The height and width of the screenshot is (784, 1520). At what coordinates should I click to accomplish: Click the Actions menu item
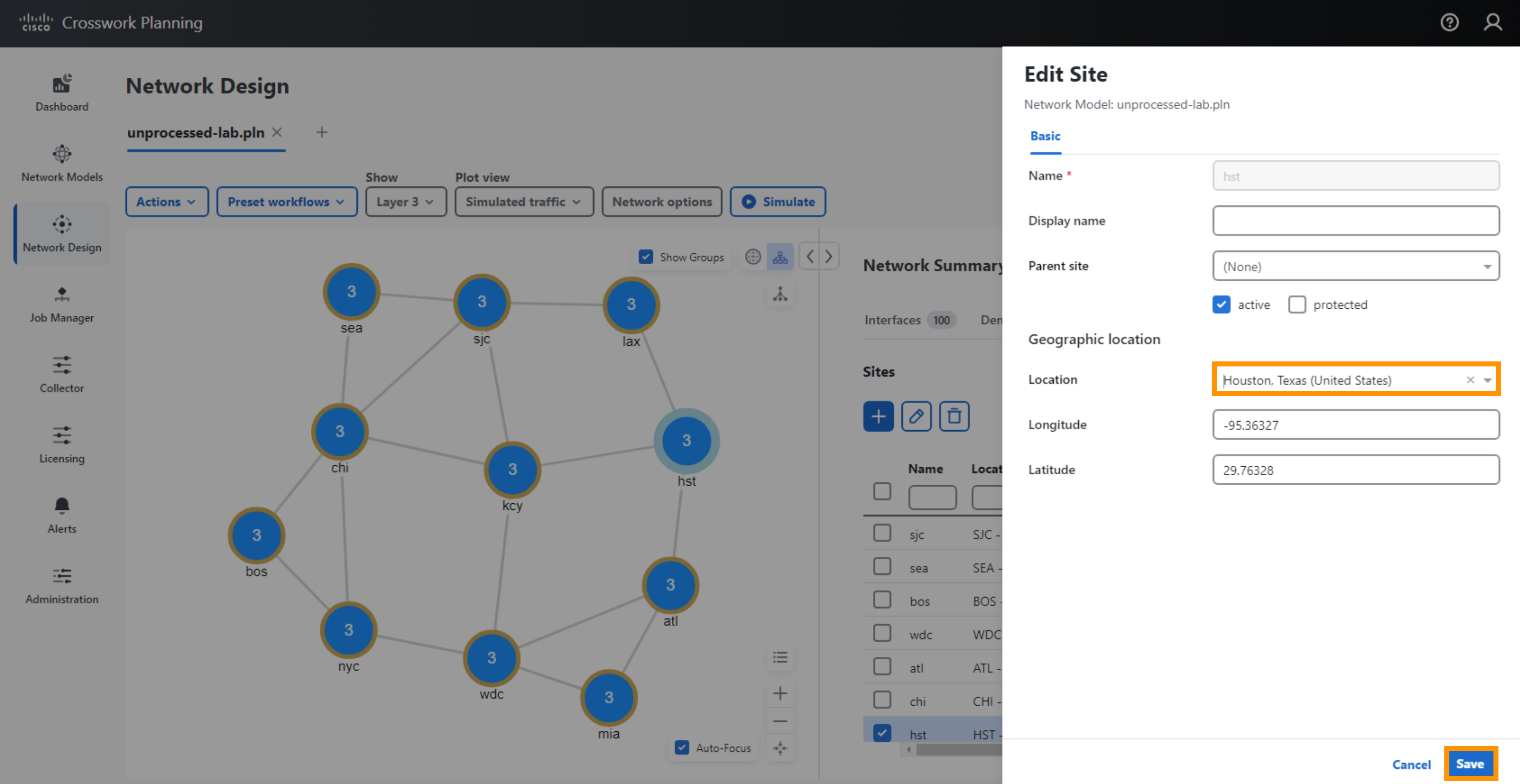click(164, 202)
